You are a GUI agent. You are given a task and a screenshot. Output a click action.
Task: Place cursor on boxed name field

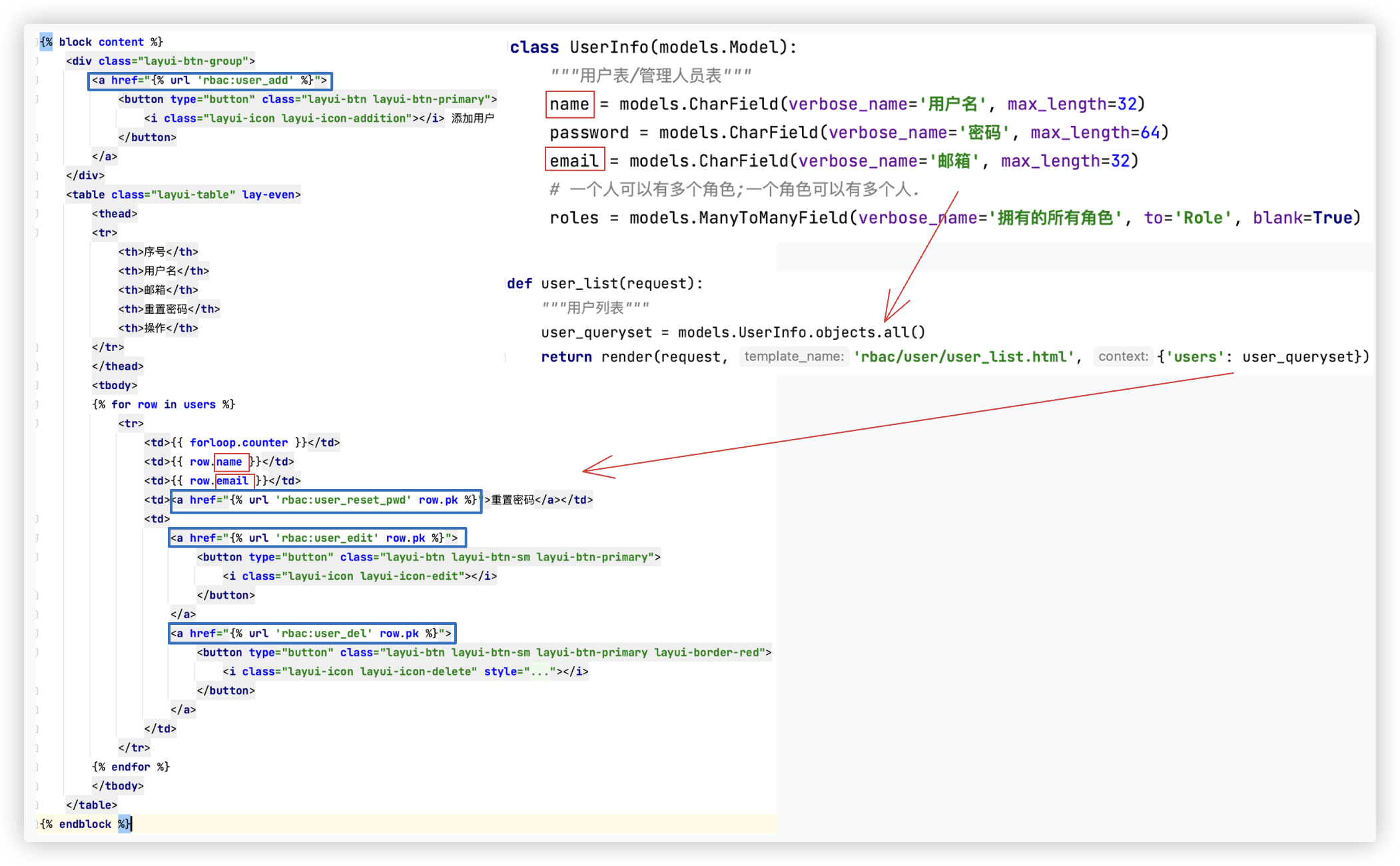click(569, 105)
